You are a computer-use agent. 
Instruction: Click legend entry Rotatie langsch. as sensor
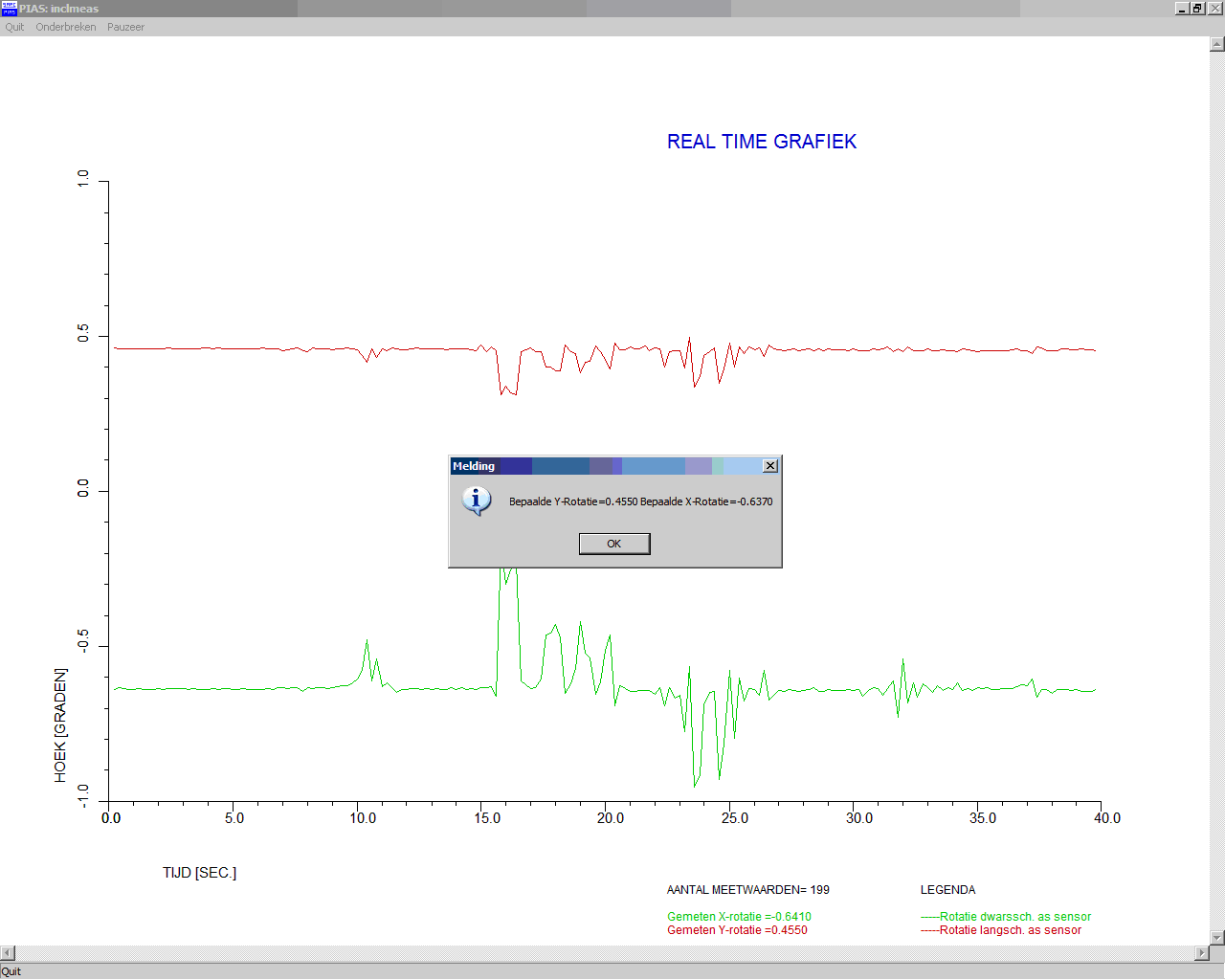click(1001, 930)
